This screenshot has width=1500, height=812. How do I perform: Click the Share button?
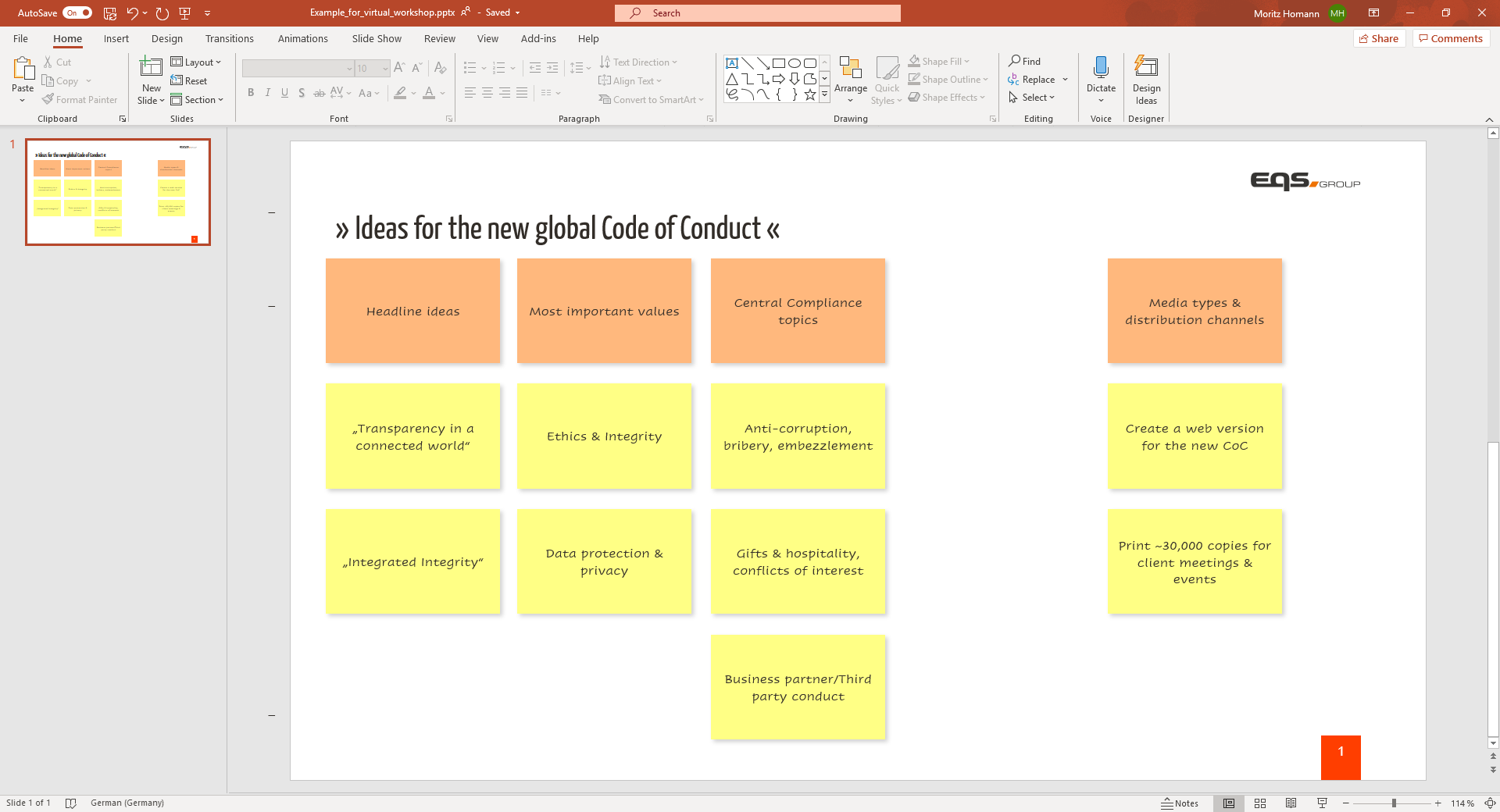(1379, 38)
